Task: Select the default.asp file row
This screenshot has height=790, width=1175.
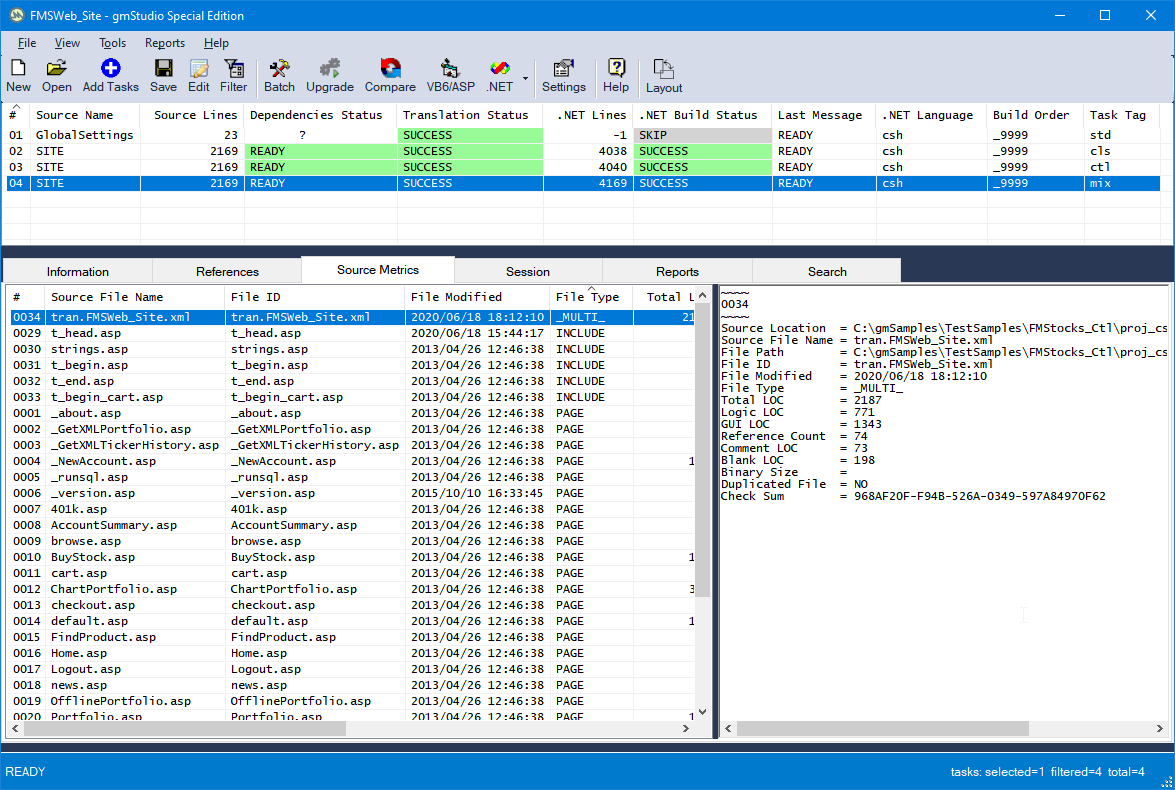Action: tap(89, 621)
